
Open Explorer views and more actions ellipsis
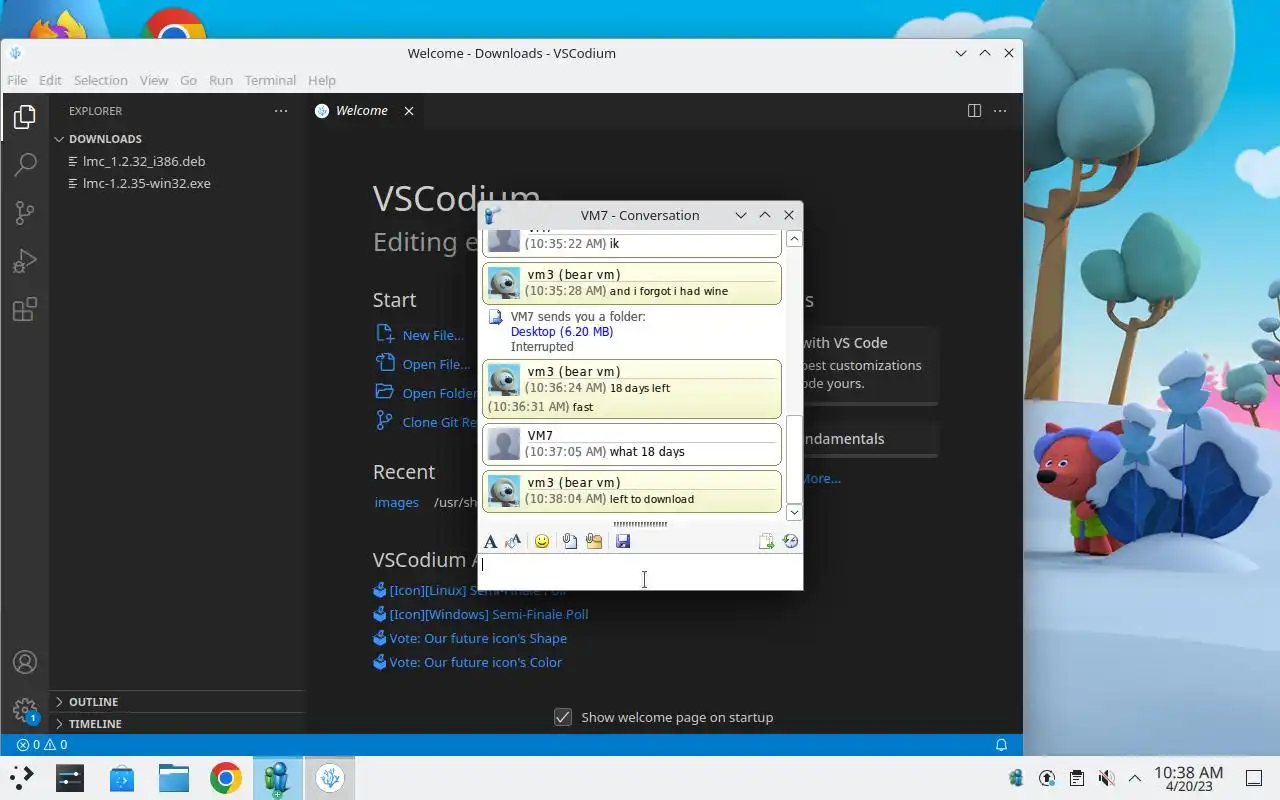tap(281, 111)
